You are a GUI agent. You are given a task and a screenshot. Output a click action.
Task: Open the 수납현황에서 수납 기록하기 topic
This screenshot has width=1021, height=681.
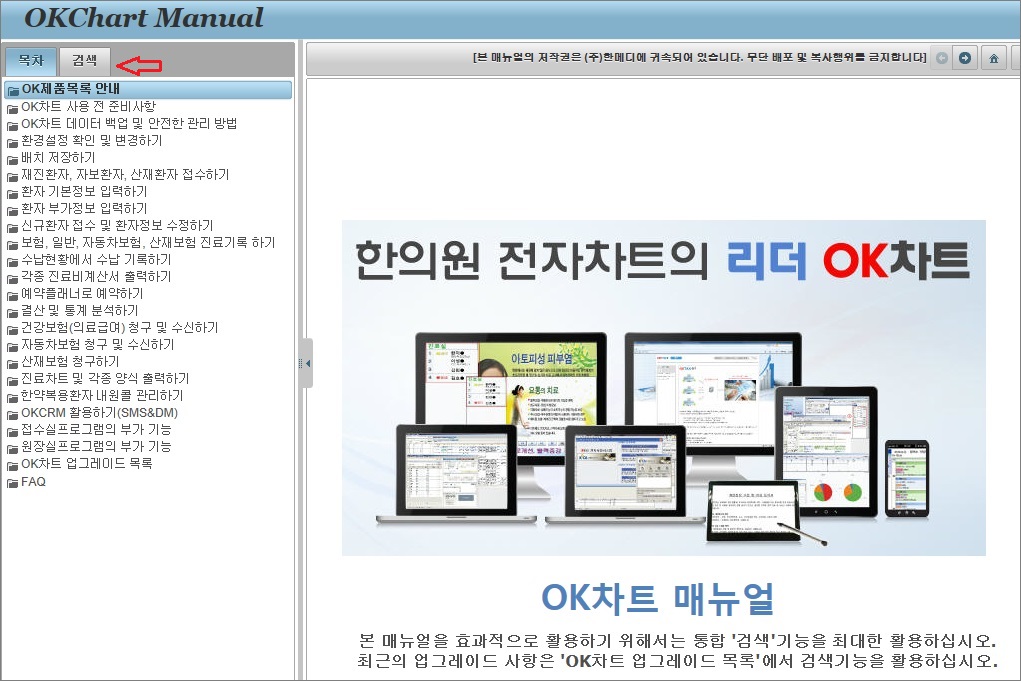pos(96,259)
